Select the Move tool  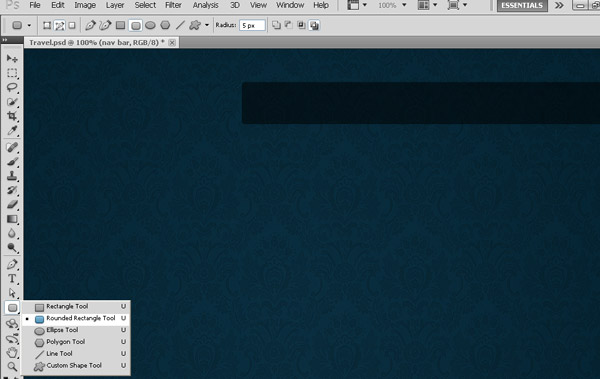tap(12, 58)
